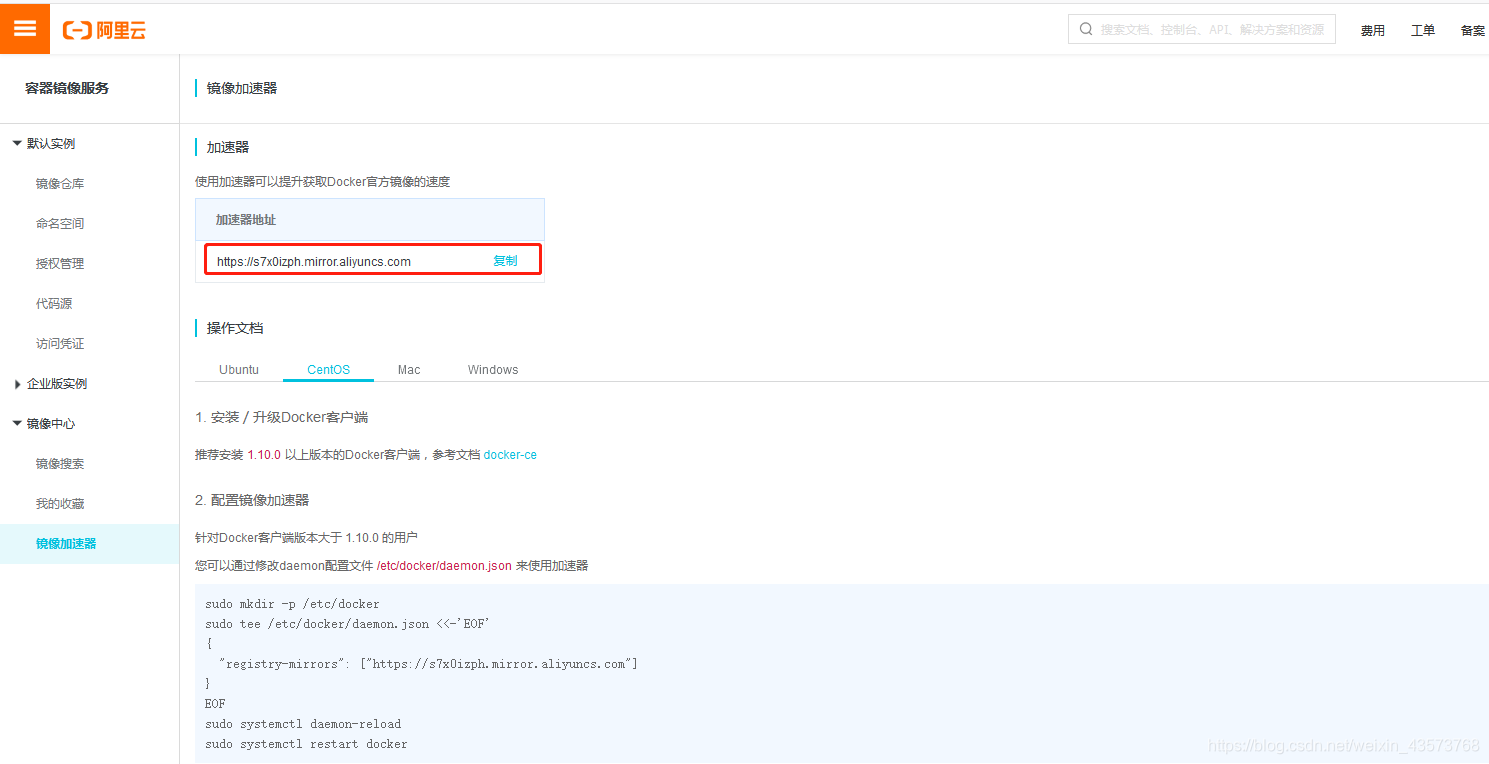The width and height of the screenshot is (1489, 764).
Task: Switch to the Mac tab
Action: tap(409, 370)
